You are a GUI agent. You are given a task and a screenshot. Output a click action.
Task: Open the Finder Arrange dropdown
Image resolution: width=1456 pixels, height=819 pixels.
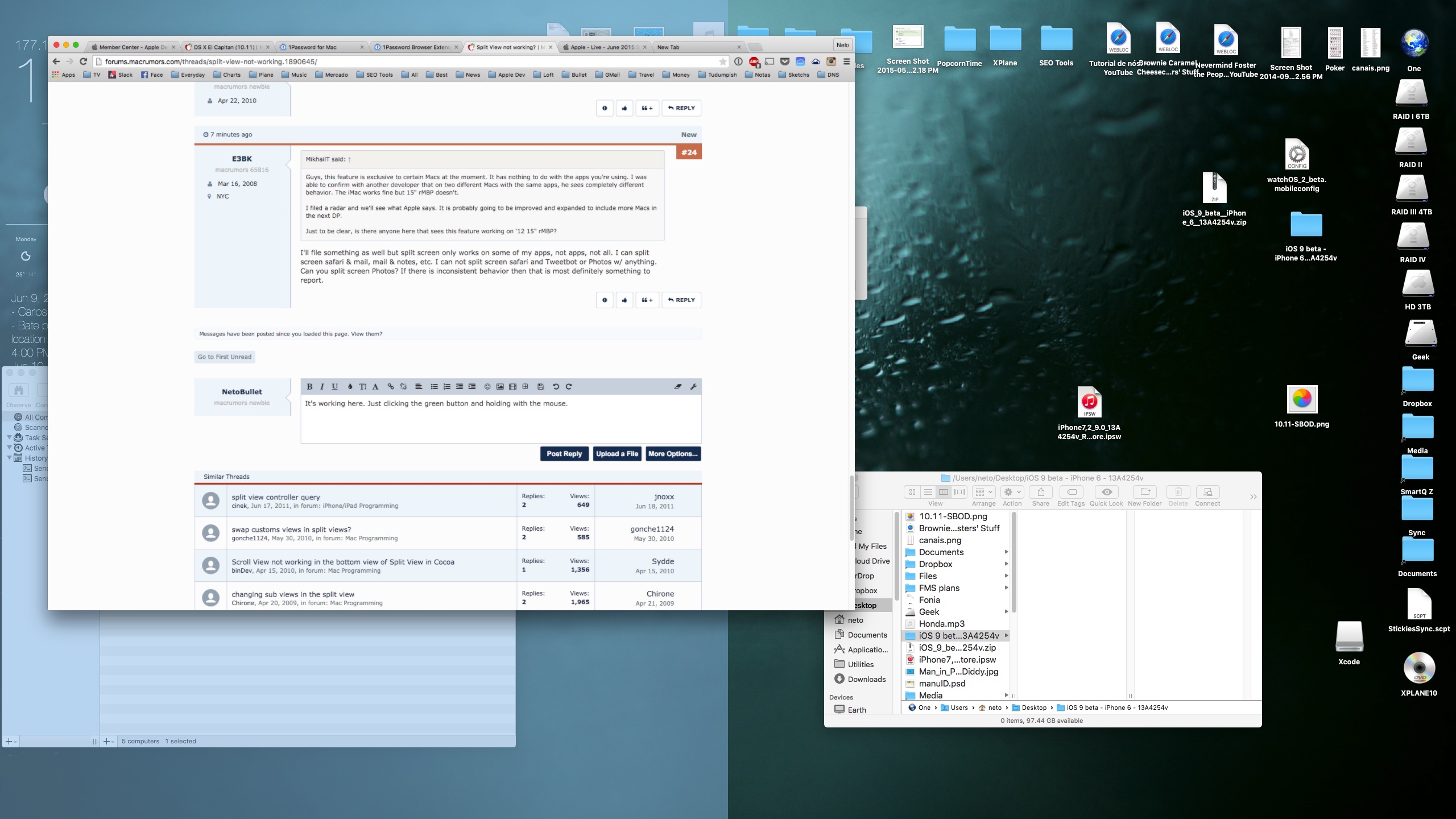(x=983, y=492)
